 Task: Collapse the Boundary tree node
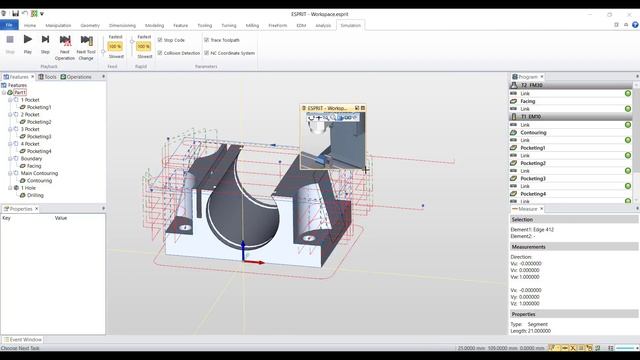(x=10, y=158)
